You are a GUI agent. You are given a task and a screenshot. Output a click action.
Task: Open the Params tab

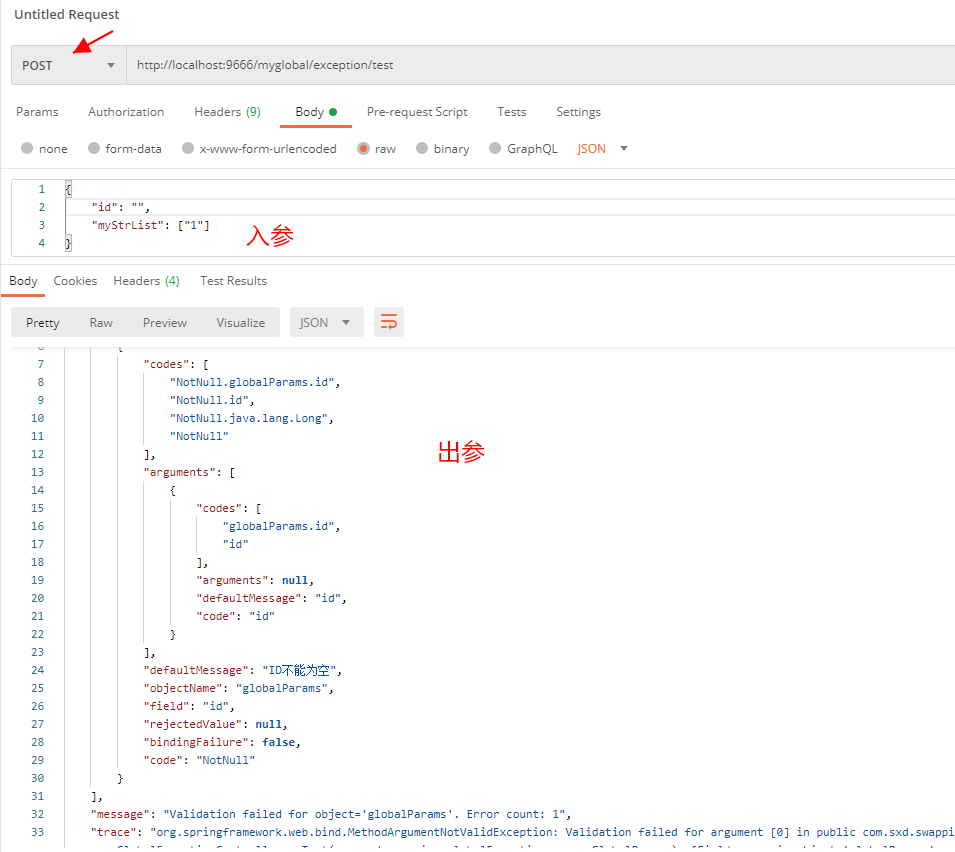pyautogui.click(x=37, y=112)
